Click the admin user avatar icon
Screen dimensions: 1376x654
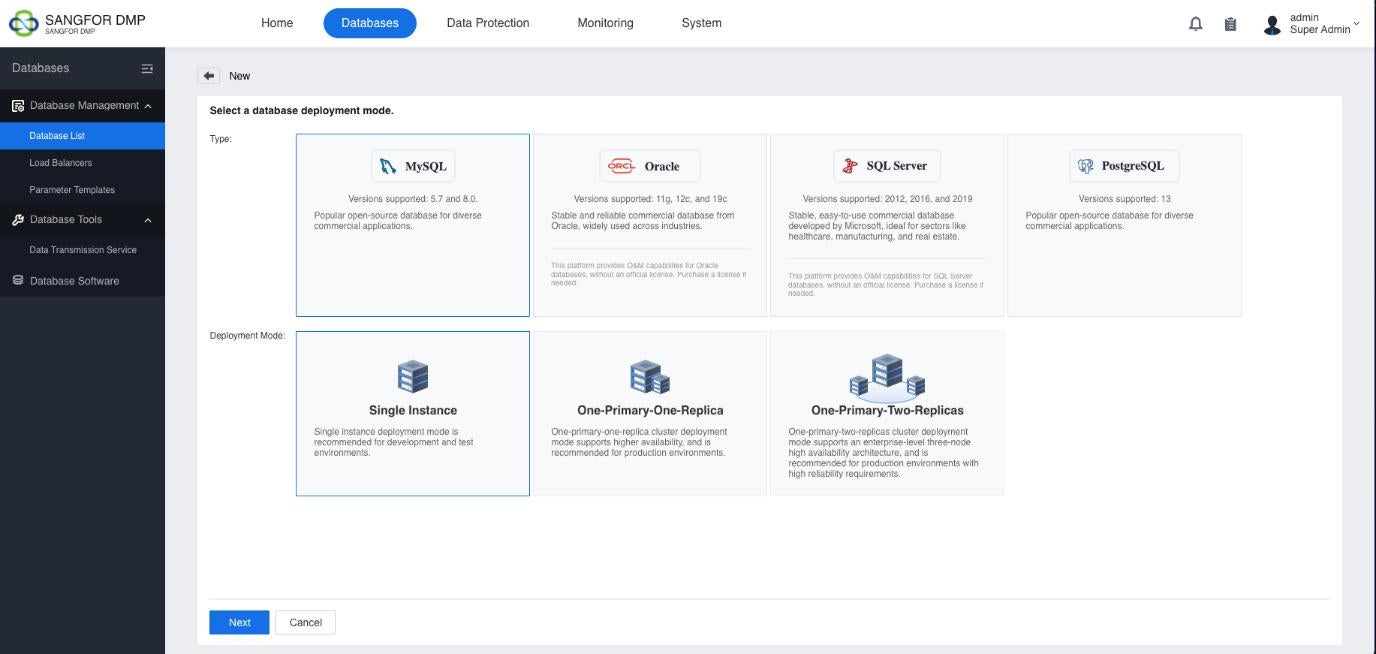(1272, 25)
